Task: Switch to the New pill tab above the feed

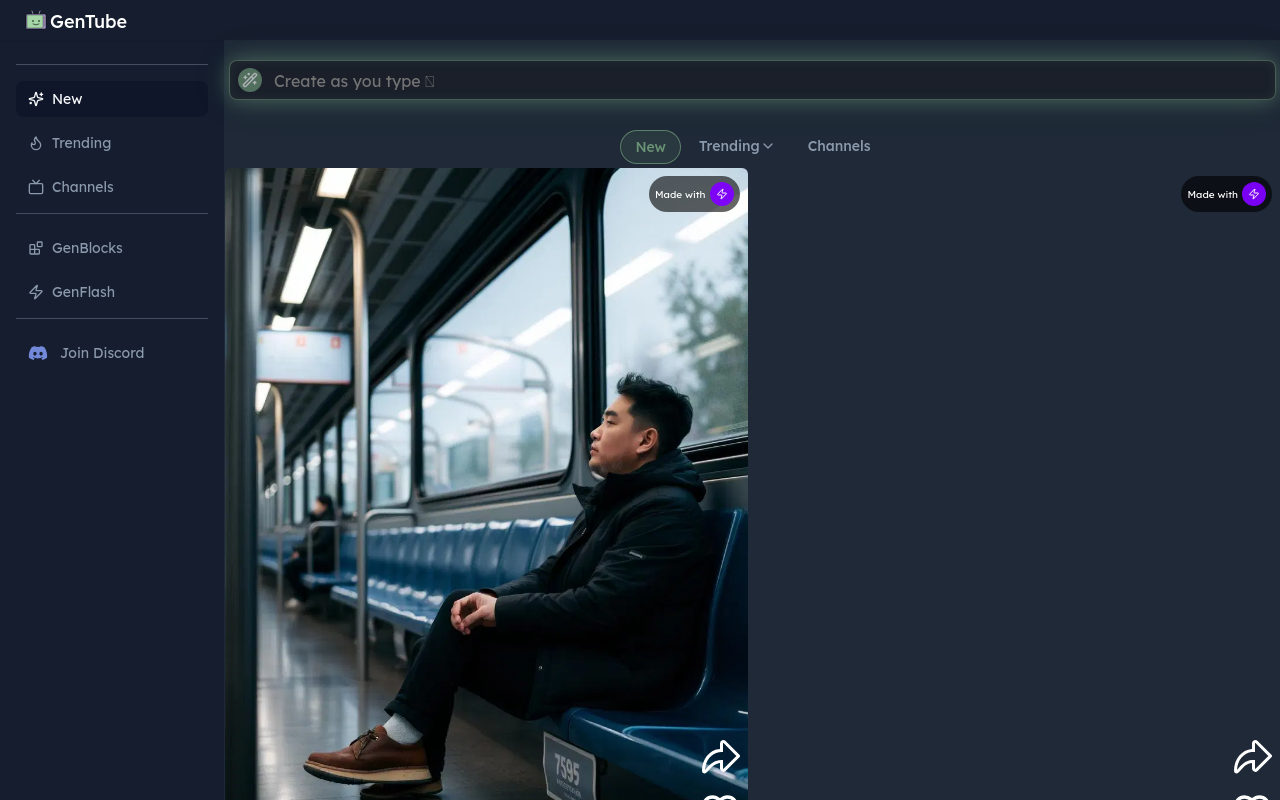Action: 650,146
